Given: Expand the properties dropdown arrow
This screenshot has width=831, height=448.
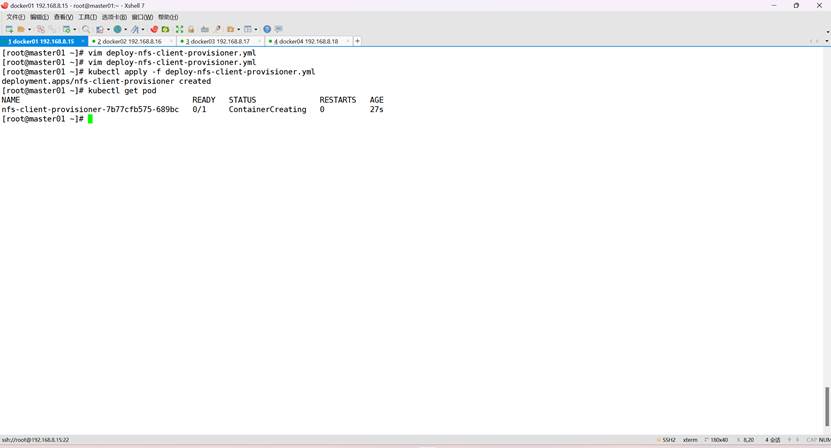Looking at the screenshot, I should coord(75,29).
